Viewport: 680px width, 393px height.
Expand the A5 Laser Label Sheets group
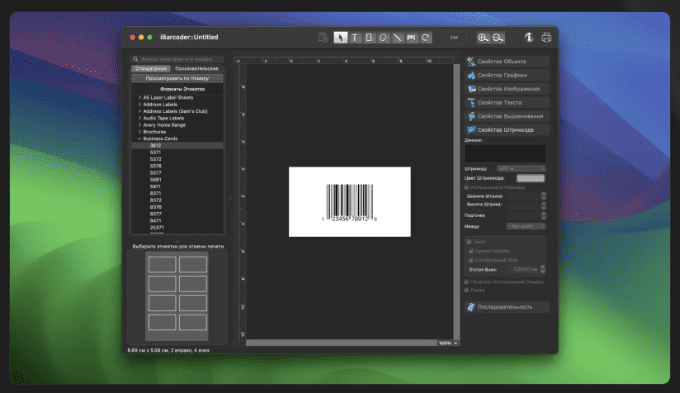(140, 98)
